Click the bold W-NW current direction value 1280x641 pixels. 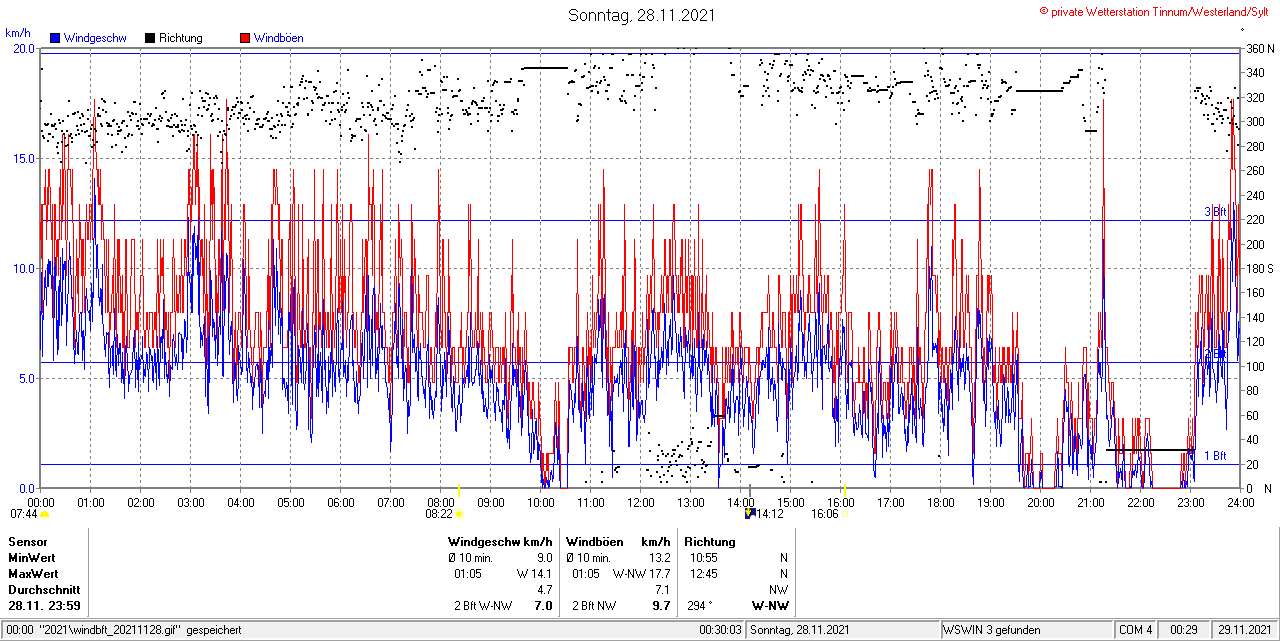tap(770, 606)
